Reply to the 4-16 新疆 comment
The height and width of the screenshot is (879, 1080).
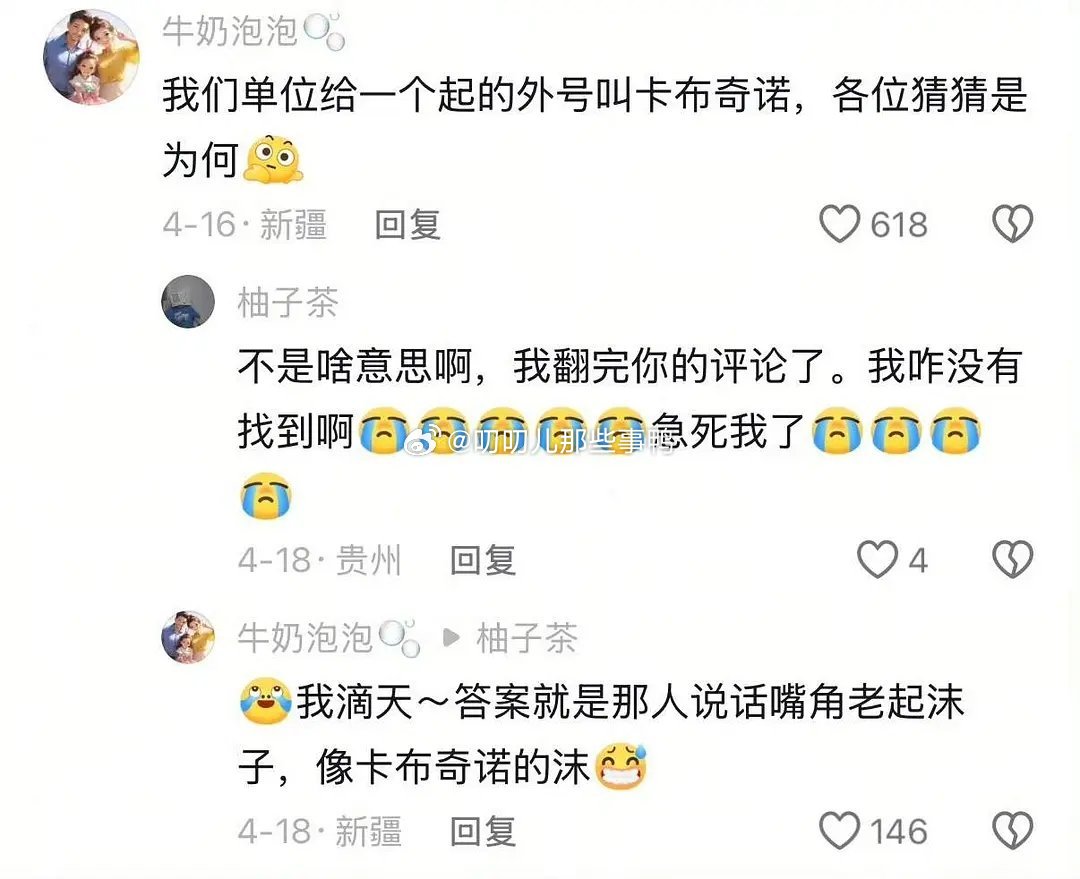[x=408, y=225]
